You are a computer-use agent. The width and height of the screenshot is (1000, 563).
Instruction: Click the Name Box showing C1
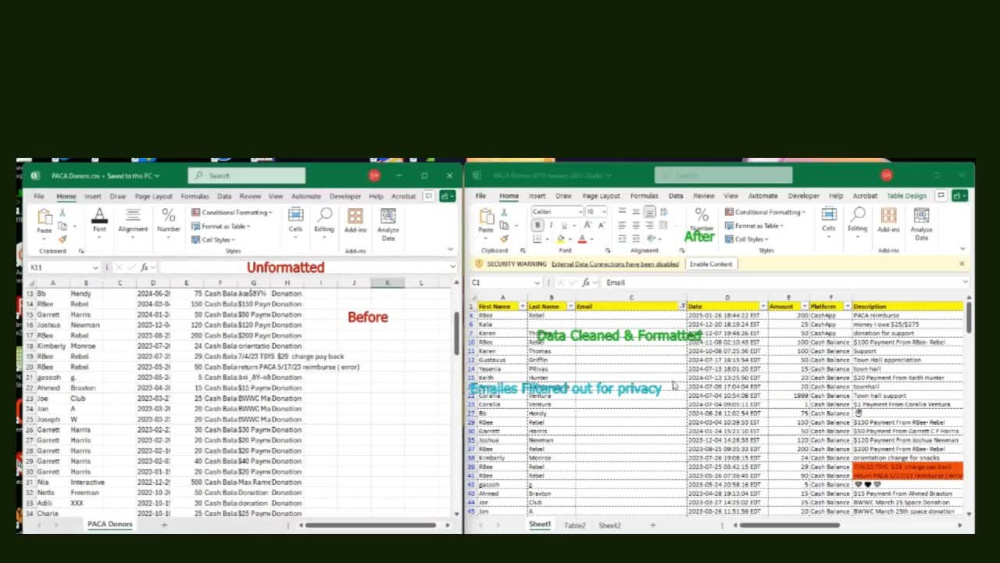(x=506, y=282)
